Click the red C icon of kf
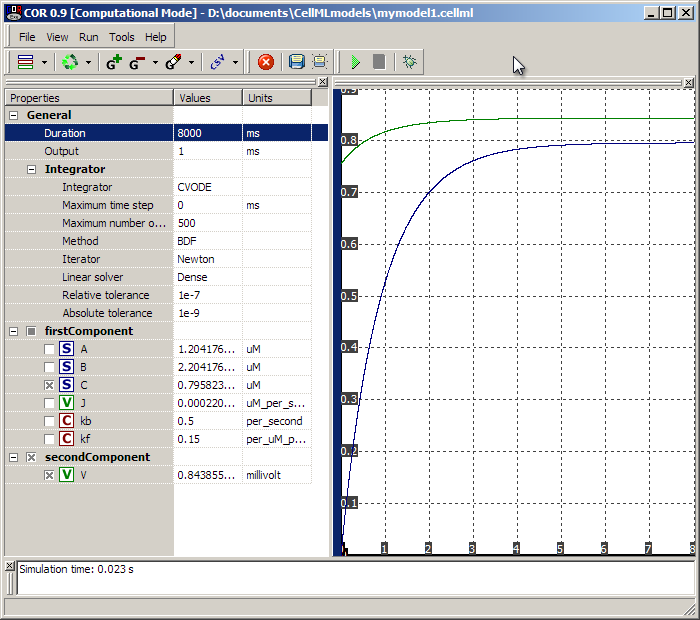The width and height of the screenshot is (700, 620). coord(67,439)
